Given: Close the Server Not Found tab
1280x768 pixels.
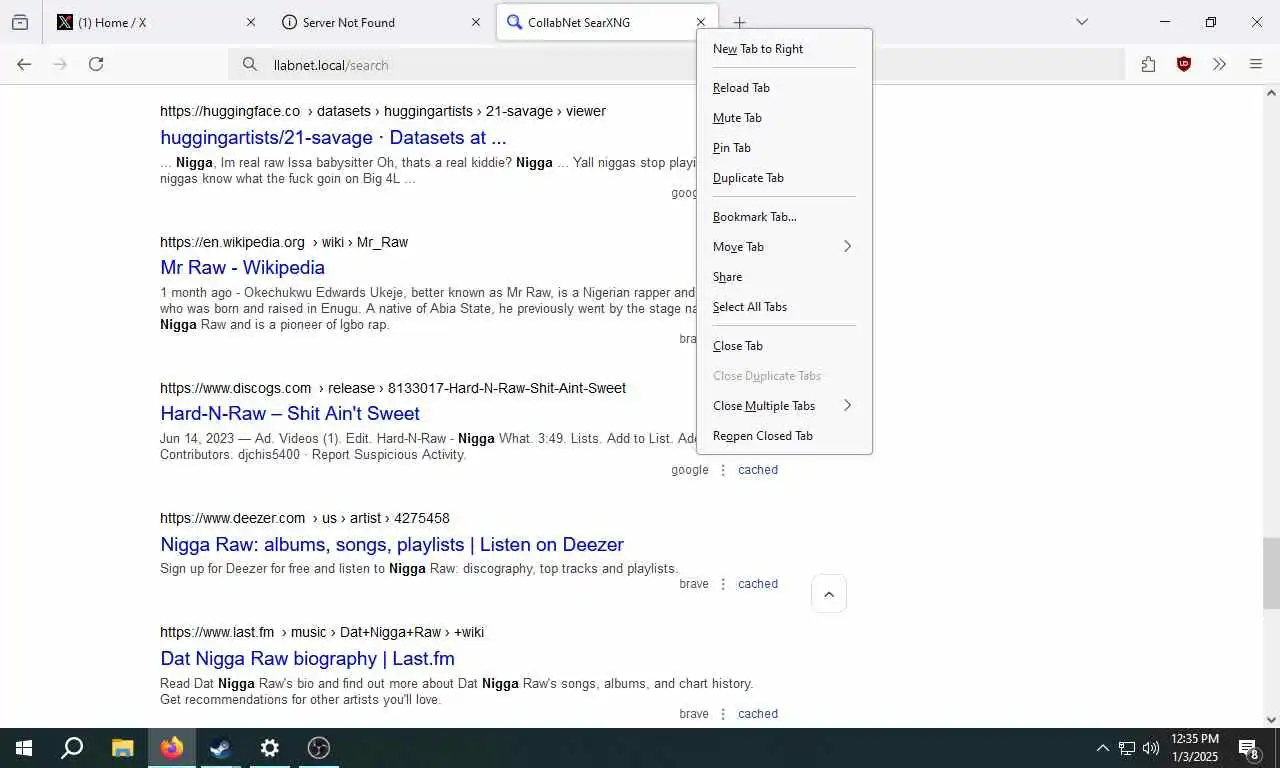Looking at the screenshot, I should pyautogui.click(x=476, y=22).
